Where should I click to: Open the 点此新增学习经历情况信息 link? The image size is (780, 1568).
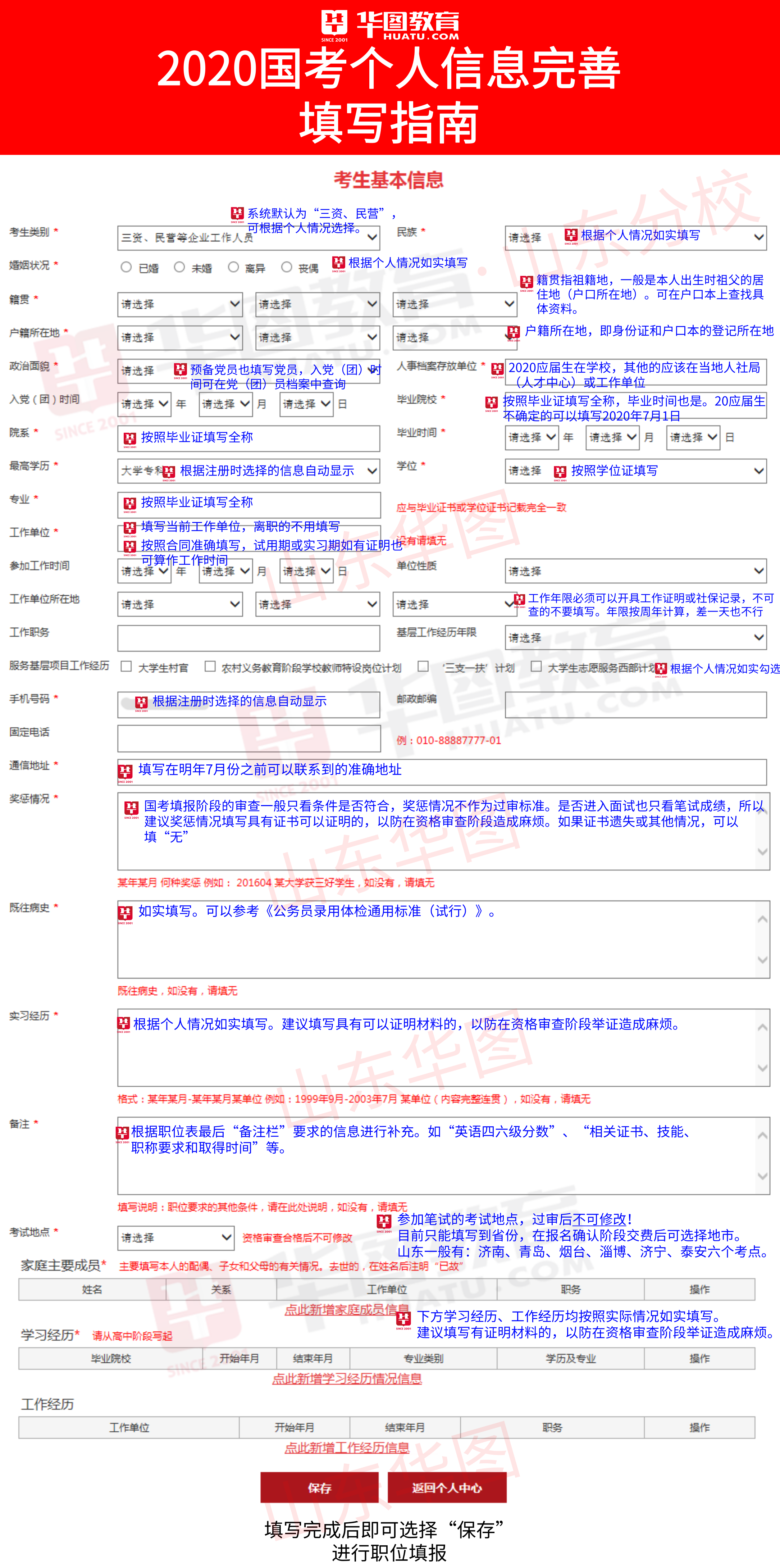coord(347,1379)
